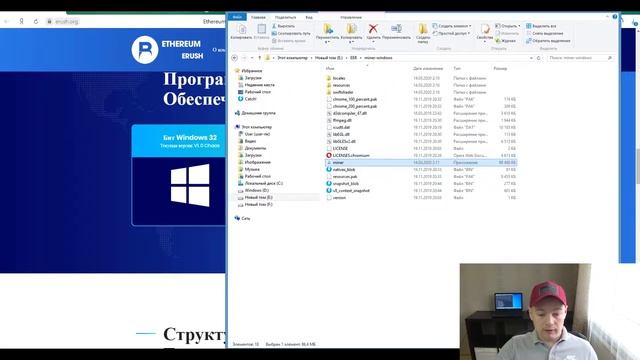Click the refresh button beside address bar
The image size is (640, 360).
pyautogui.click(x=538, y=58)
